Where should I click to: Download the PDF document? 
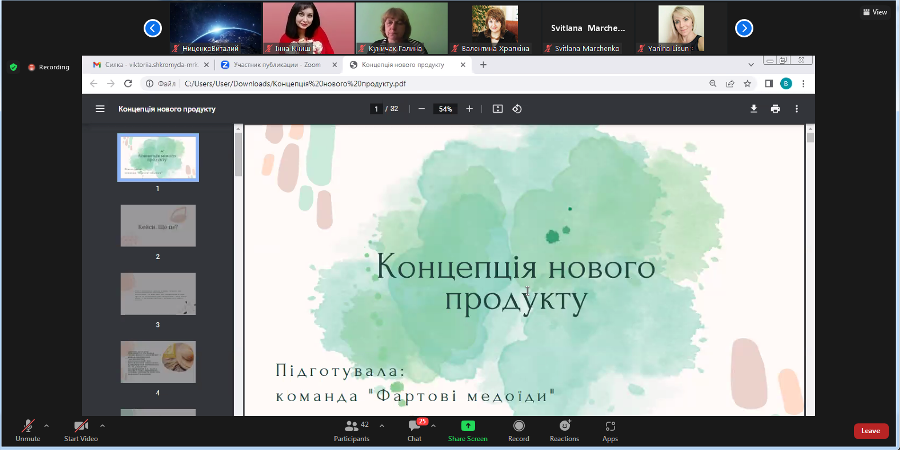(x=754, y=109)
